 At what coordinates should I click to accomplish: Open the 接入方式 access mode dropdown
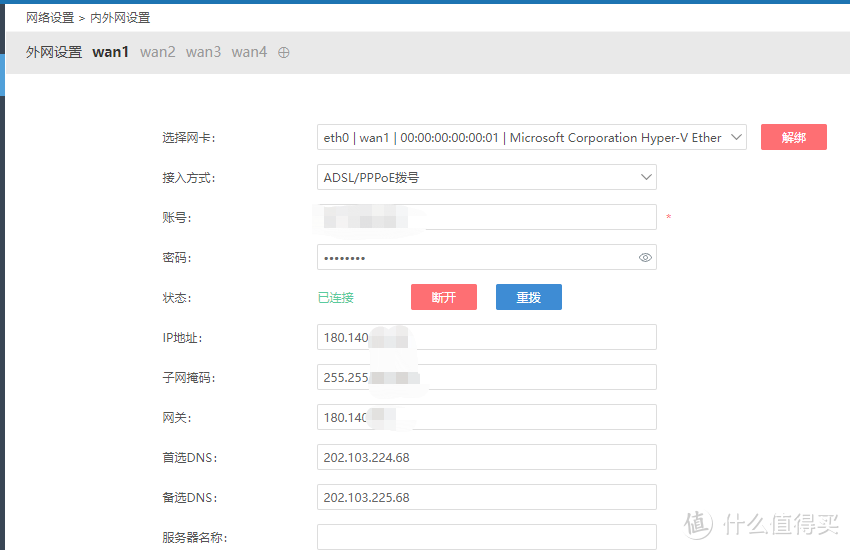[487, 177]
